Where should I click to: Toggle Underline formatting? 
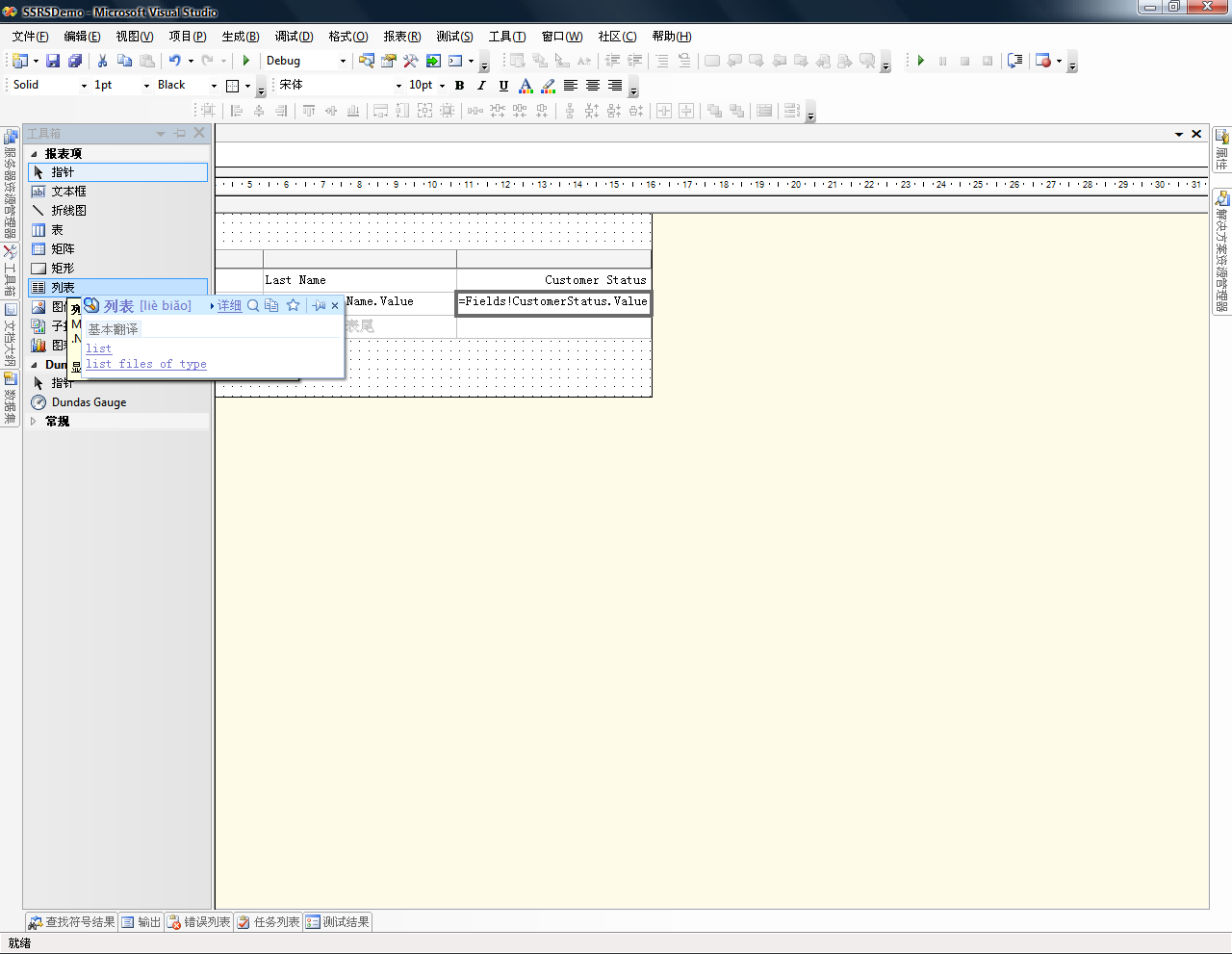[x=503, y=86]
